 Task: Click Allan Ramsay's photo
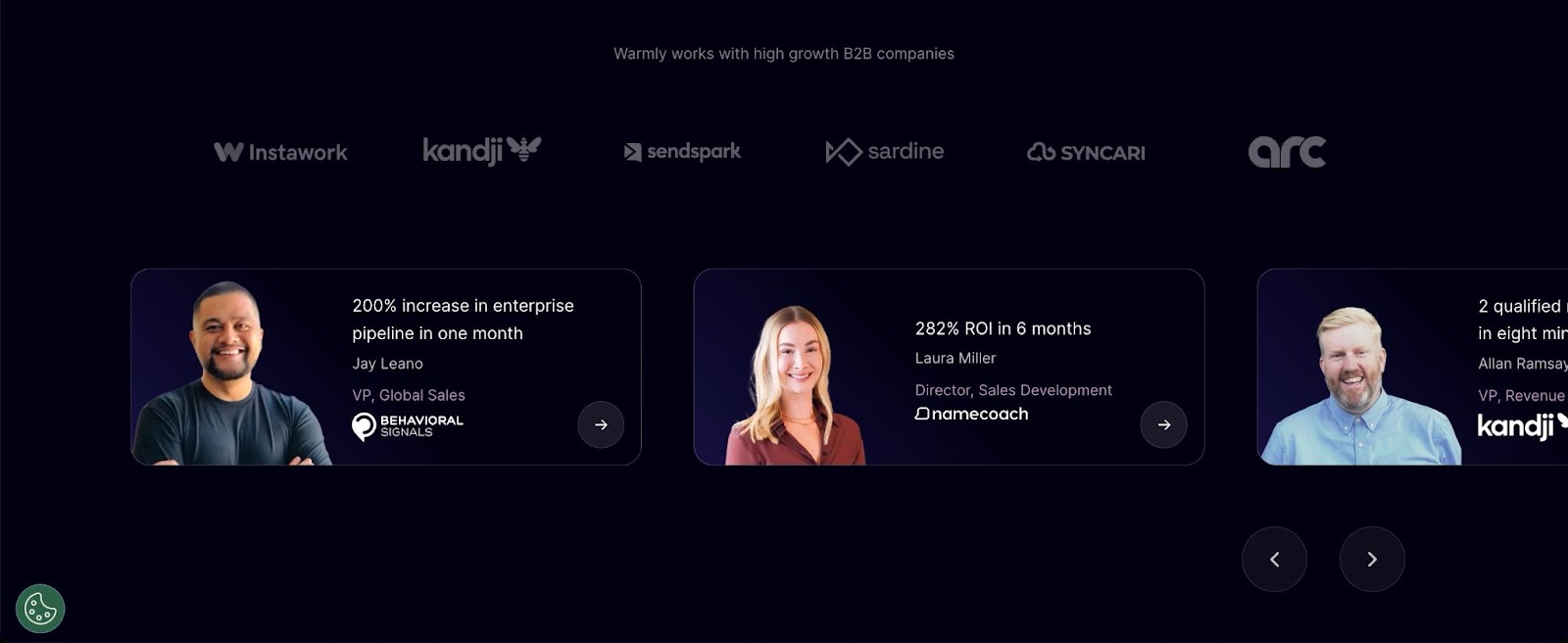coord(1359,385)
